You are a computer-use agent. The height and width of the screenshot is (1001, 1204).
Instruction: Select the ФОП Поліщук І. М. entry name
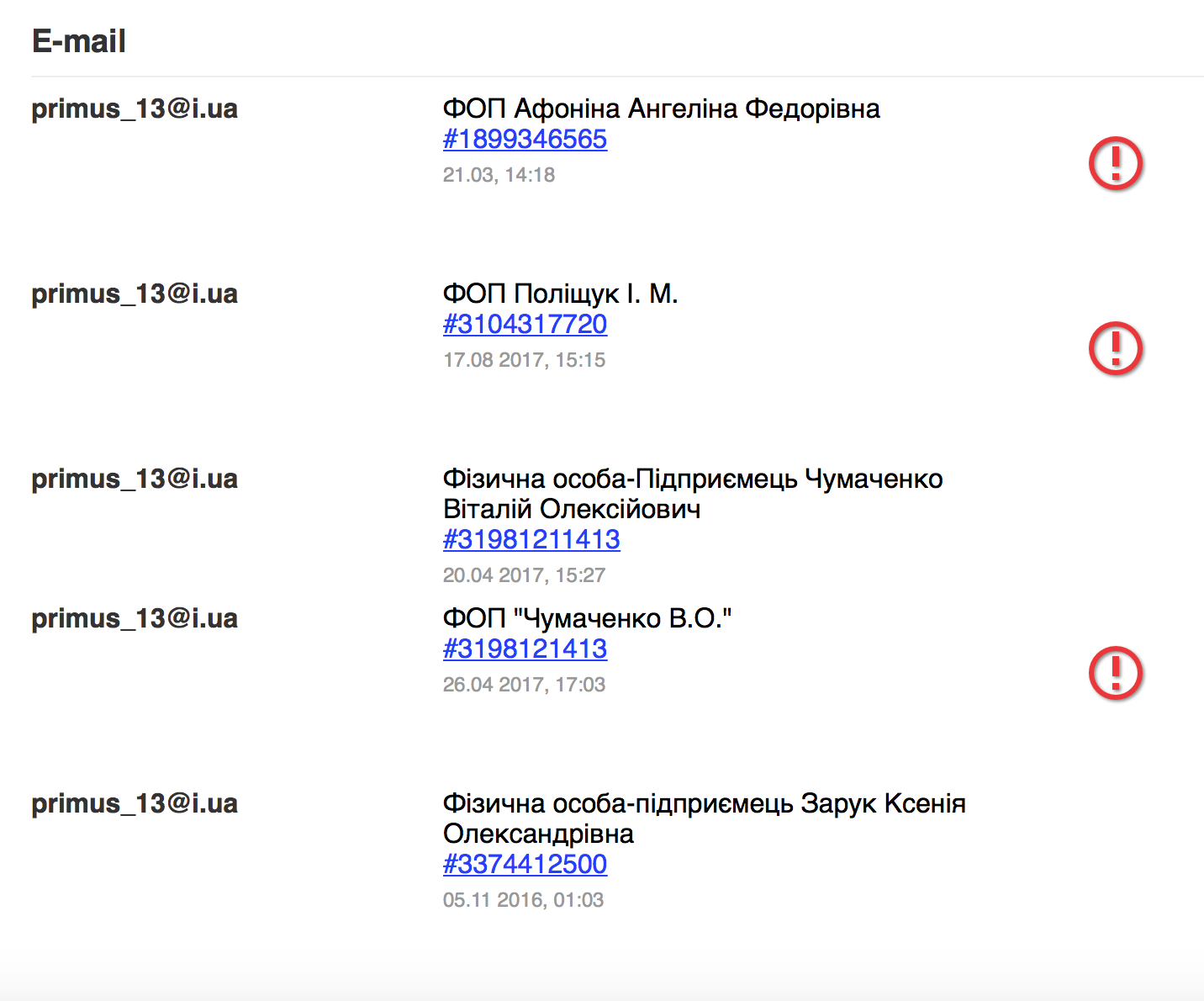pos(560,294)
